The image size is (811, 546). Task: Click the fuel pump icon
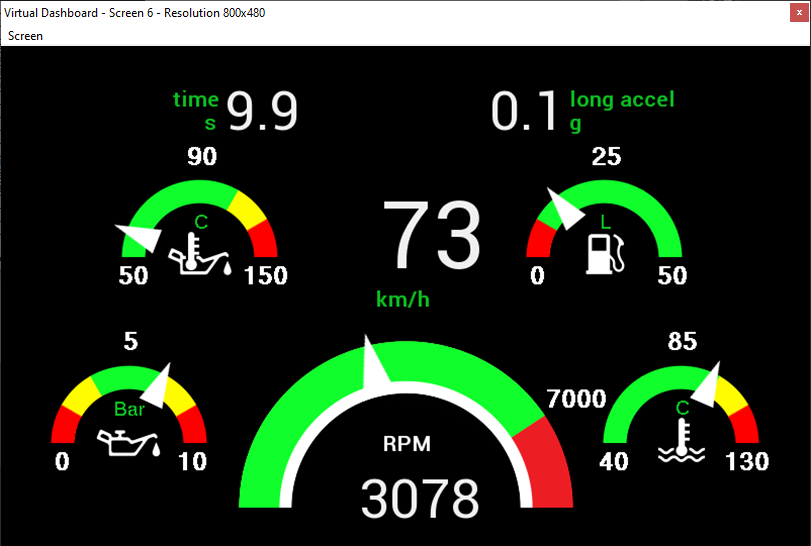click(x=605, y=252)
